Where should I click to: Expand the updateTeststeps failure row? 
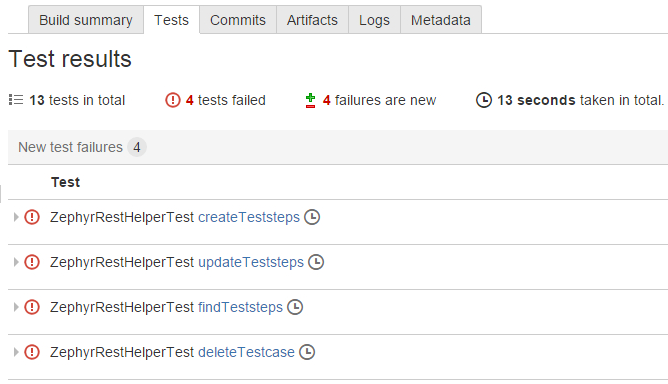point(16,262)
